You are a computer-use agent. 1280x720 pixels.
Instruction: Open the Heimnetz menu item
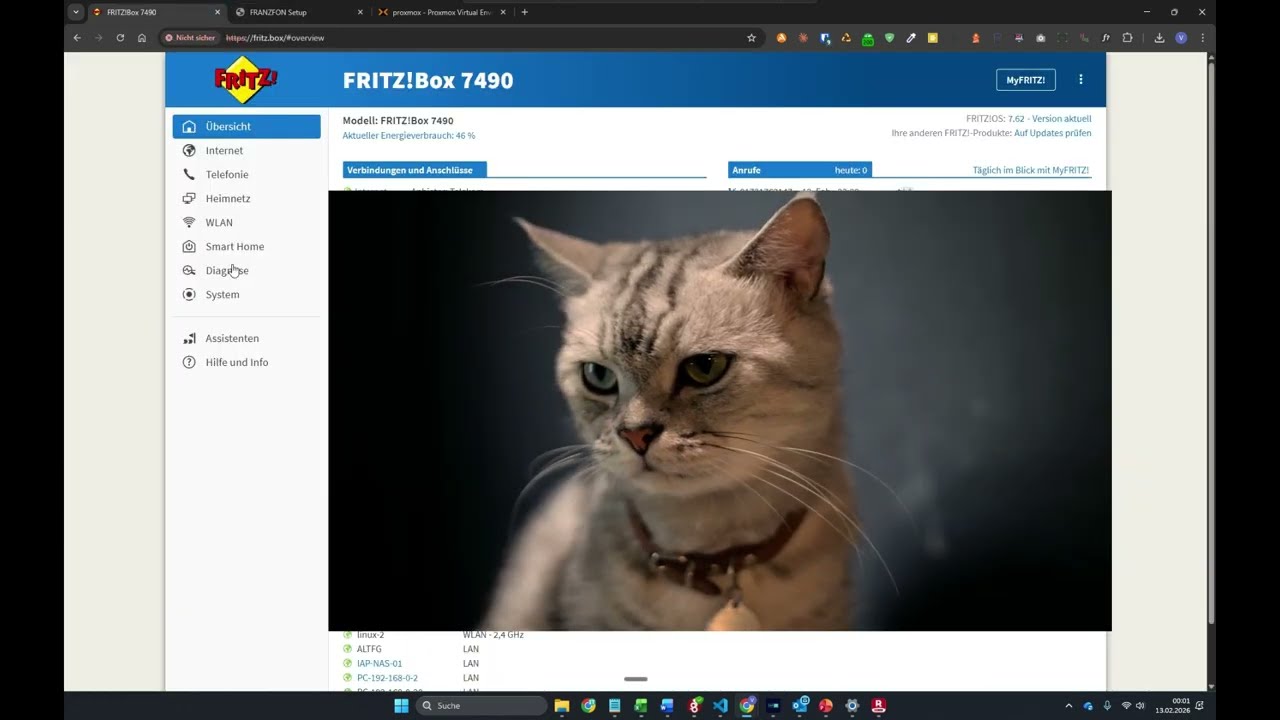[246, 199]
